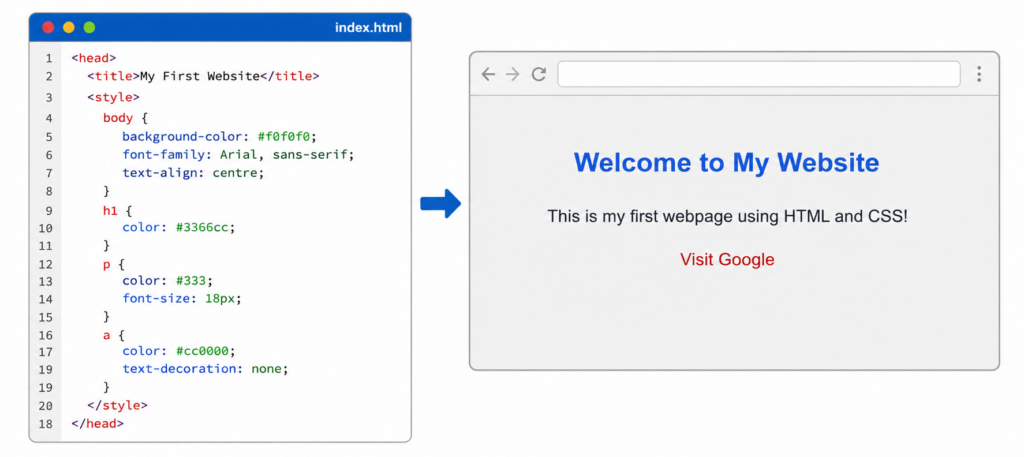Screen dimensions: 1024x457
Task: Click the text-align: centre line
Action: [193, 173]
